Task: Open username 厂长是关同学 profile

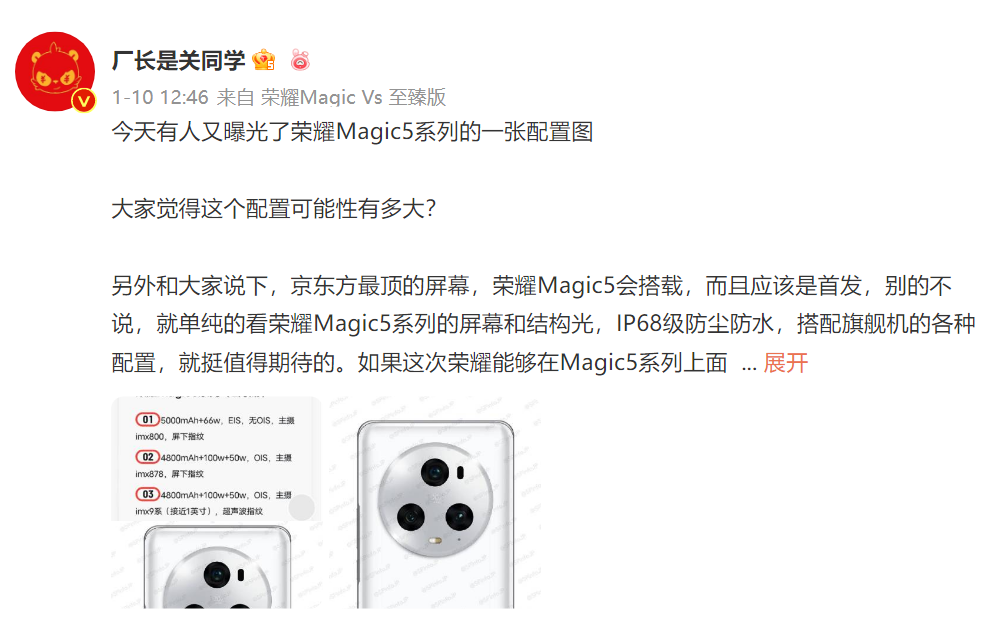Action: click(x=178, y=61)
